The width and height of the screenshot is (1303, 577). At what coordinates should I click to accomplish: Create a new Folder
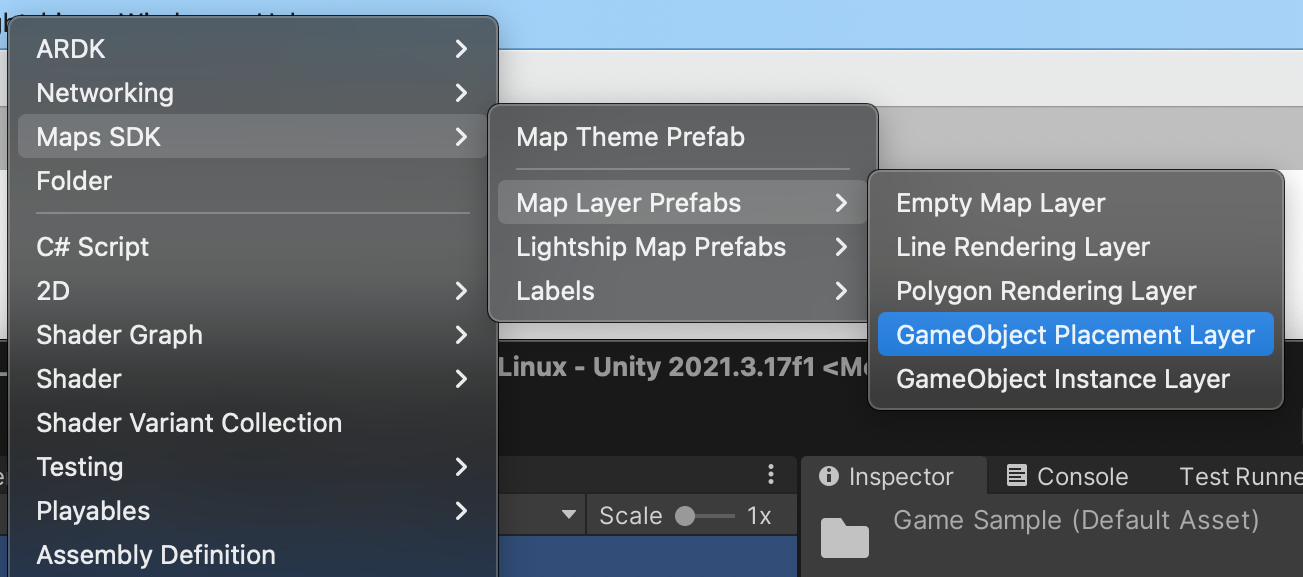pos(253,181)
